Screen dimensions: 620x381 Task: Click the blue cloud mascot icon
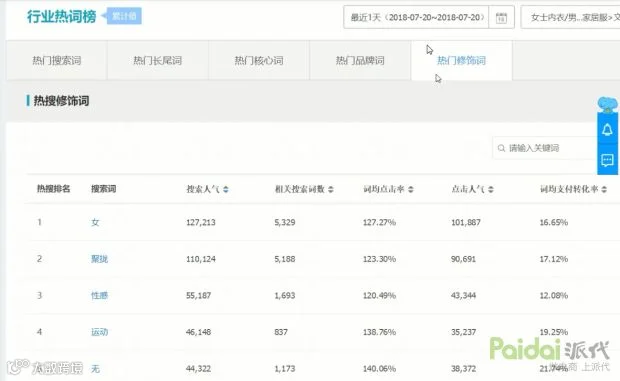tap(608, 104)
